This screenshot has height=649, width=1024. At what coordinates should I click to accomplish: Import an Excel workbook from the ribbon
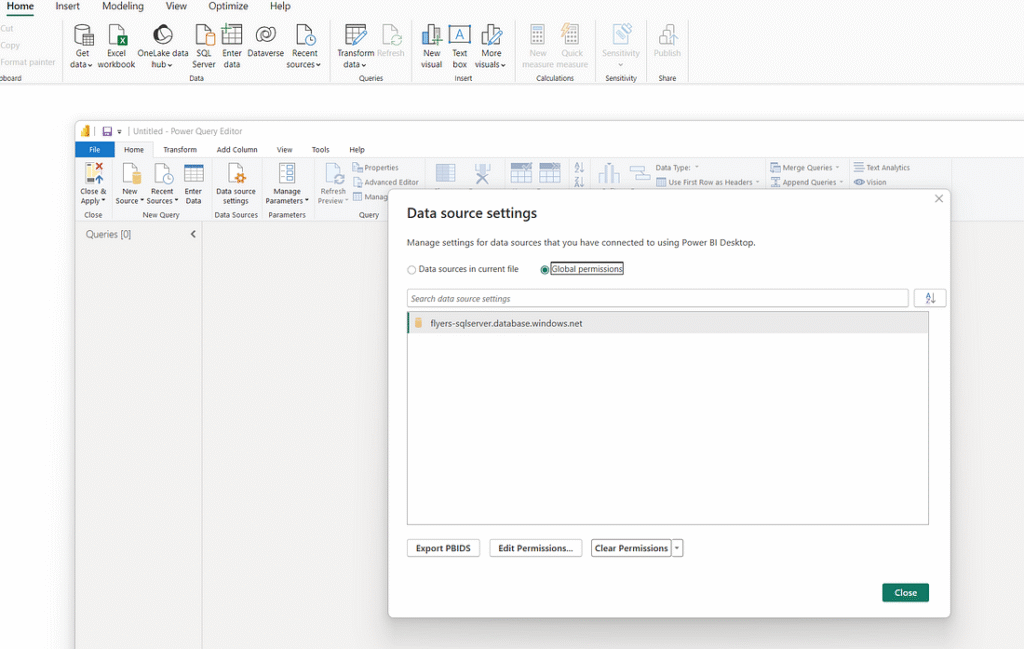(116, 46)
